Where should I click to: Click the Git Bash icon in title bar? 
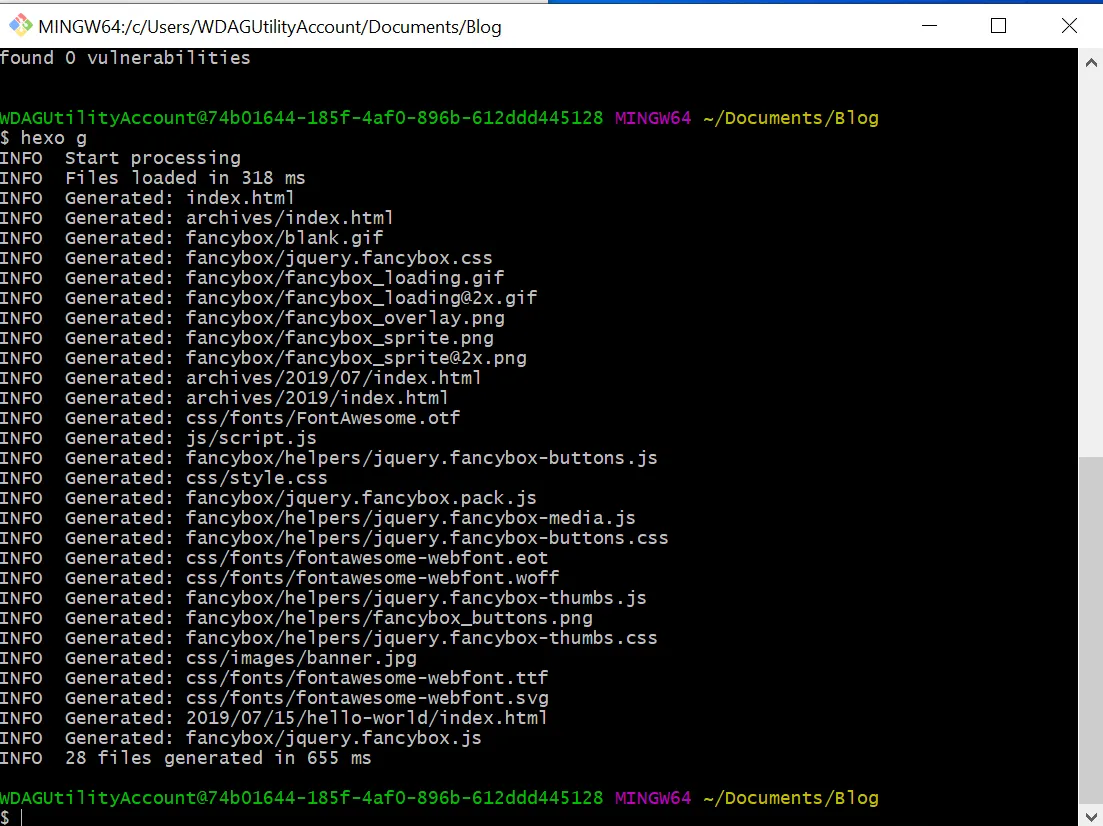point(19,26)
